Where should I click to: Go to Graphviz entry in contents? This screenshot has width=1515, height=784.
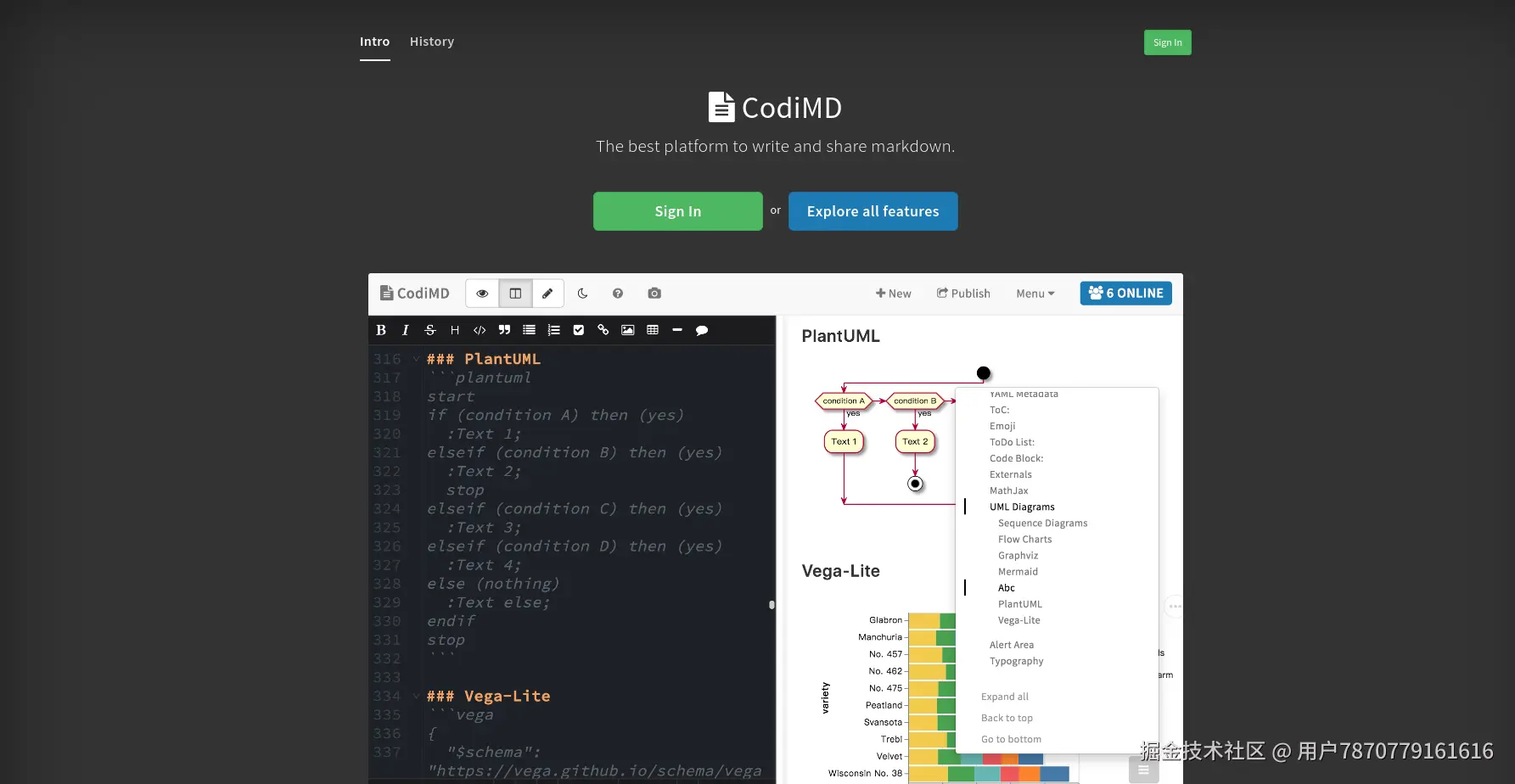[1018, 555]
